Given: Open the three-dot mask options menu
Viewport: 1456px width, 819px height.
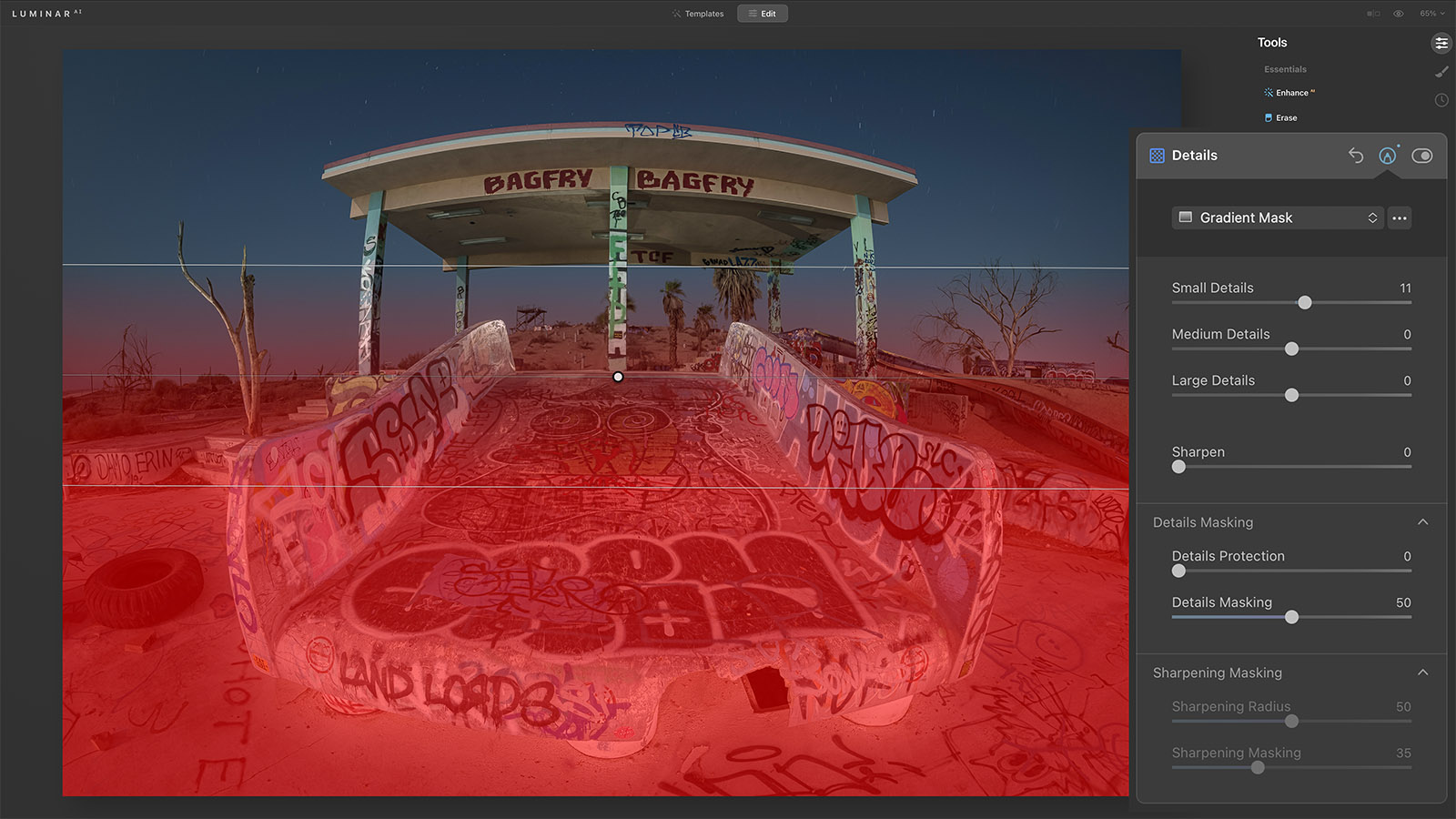Looking at the screenshot, I should [x=1399, y=218].
